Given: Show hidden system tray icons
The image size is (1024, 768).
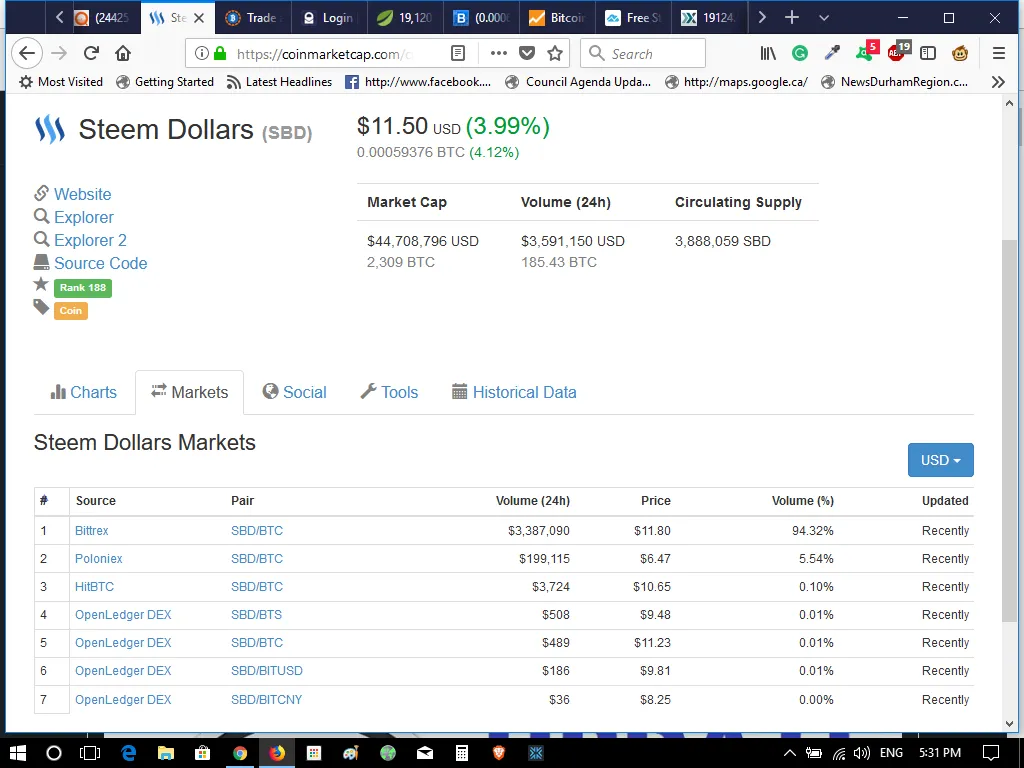Looking at the screenshot, I should coord(790,753).
